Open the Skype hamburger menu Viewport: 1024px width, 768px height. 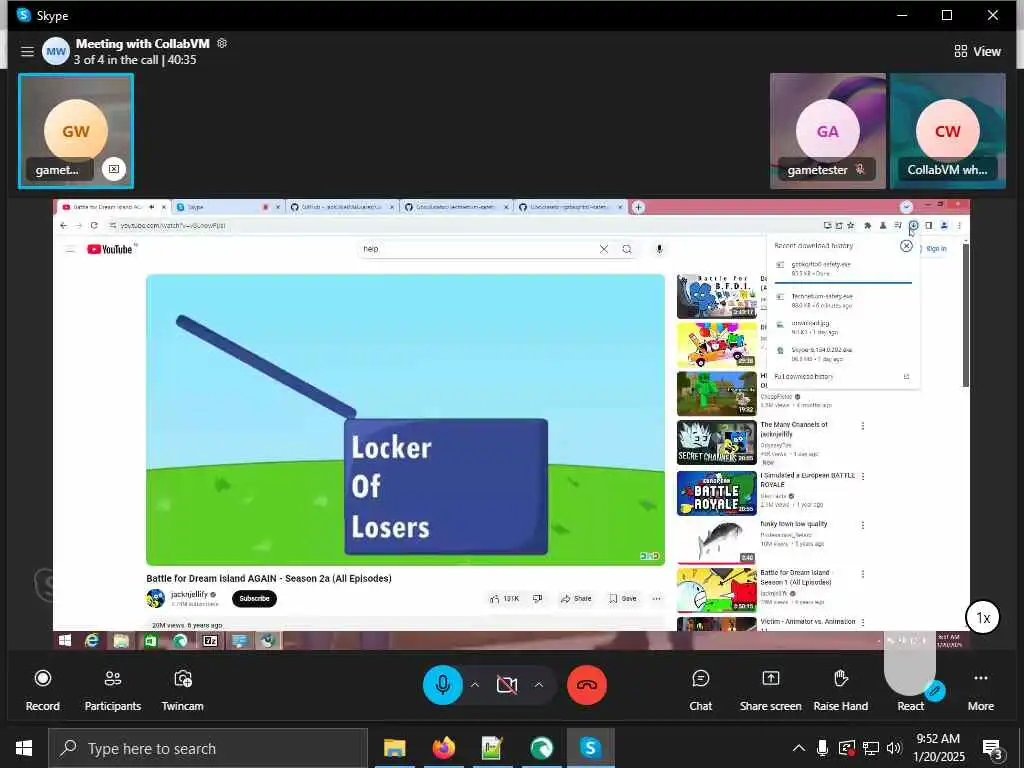27,51
